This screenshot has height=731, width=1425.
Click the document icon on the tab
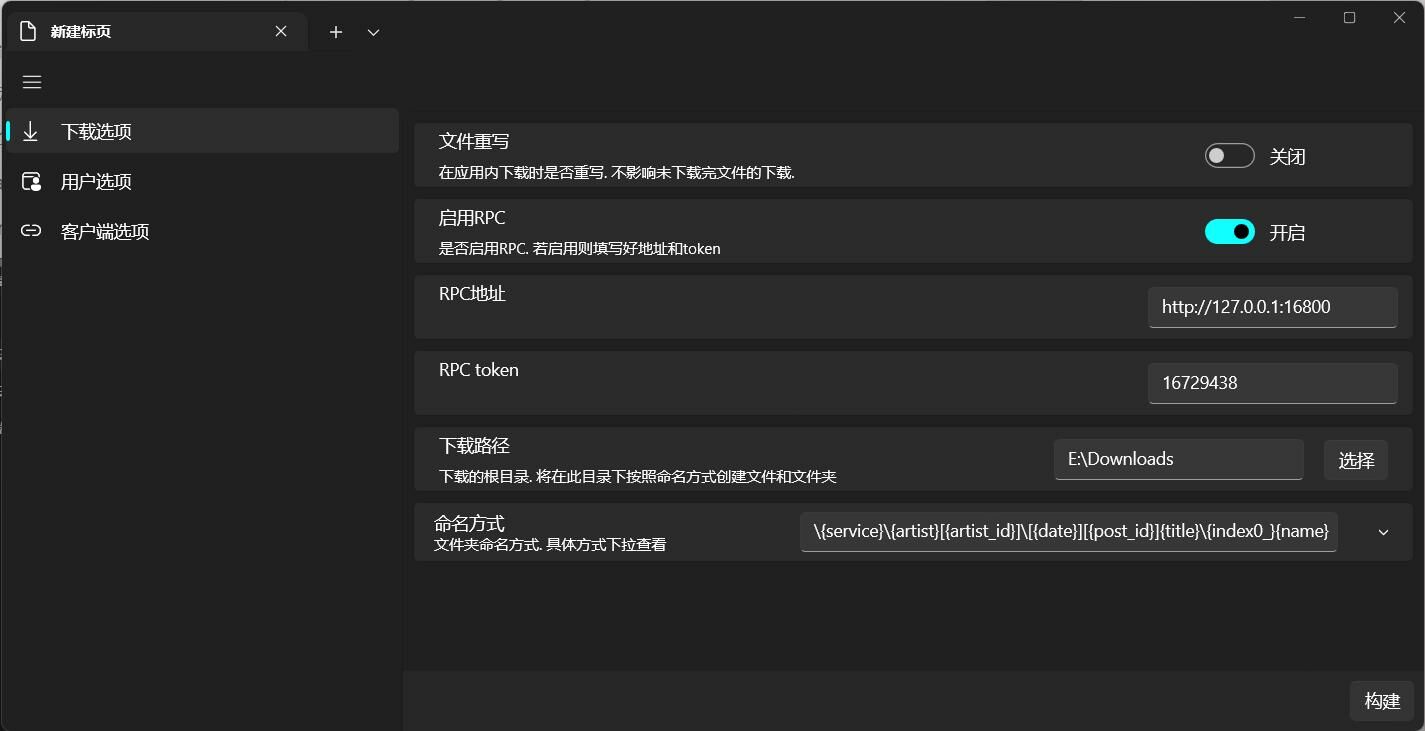click(28, 32)
